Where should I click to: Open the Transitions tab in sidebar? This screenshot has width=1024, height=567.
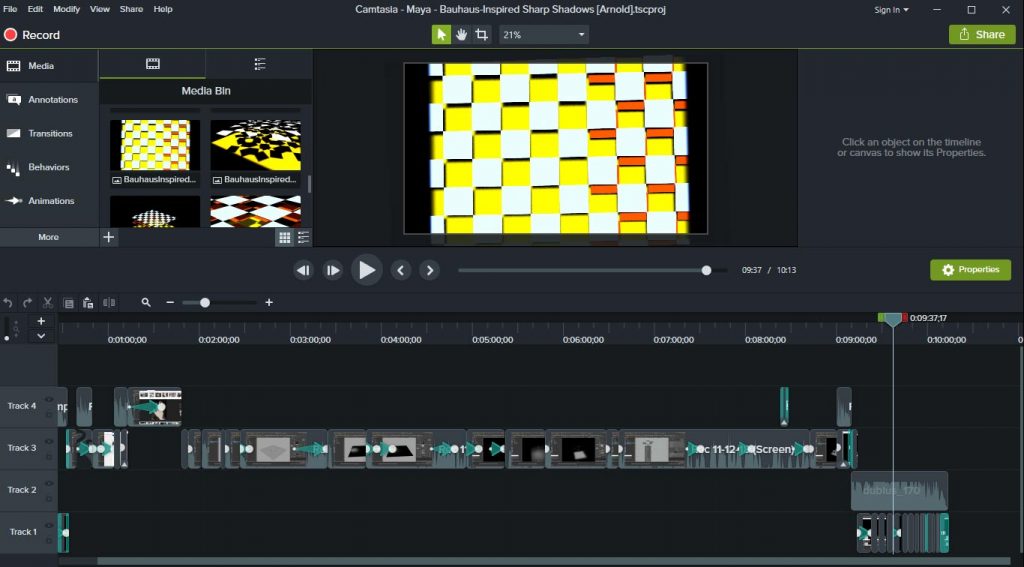point(50,133)
